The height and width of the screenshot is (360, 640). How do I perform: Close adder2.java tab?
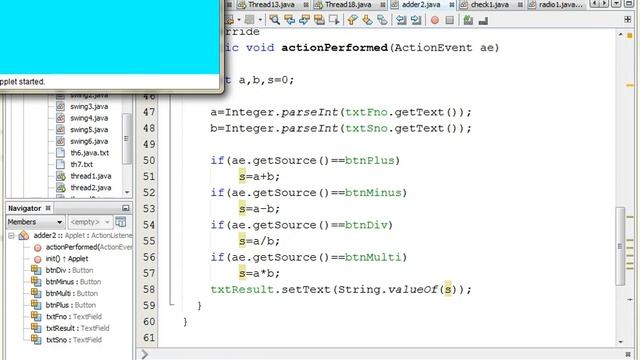(452, 4)
